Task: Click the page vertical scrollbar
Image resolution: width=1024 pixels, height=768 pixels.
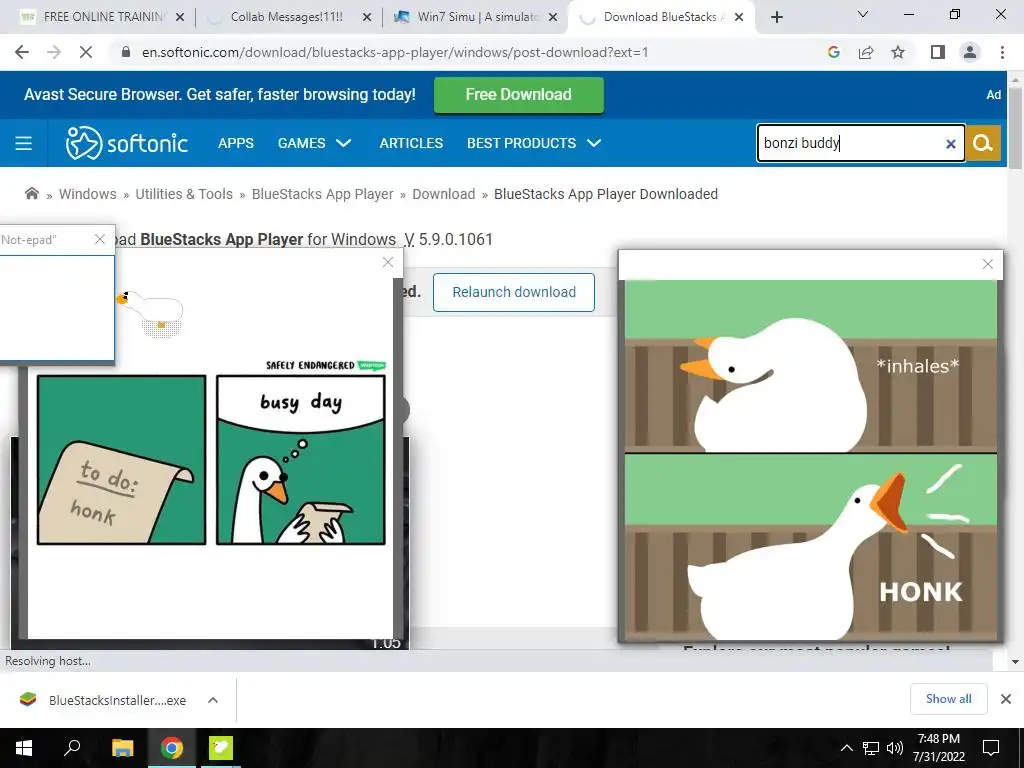Action: 1016,127
